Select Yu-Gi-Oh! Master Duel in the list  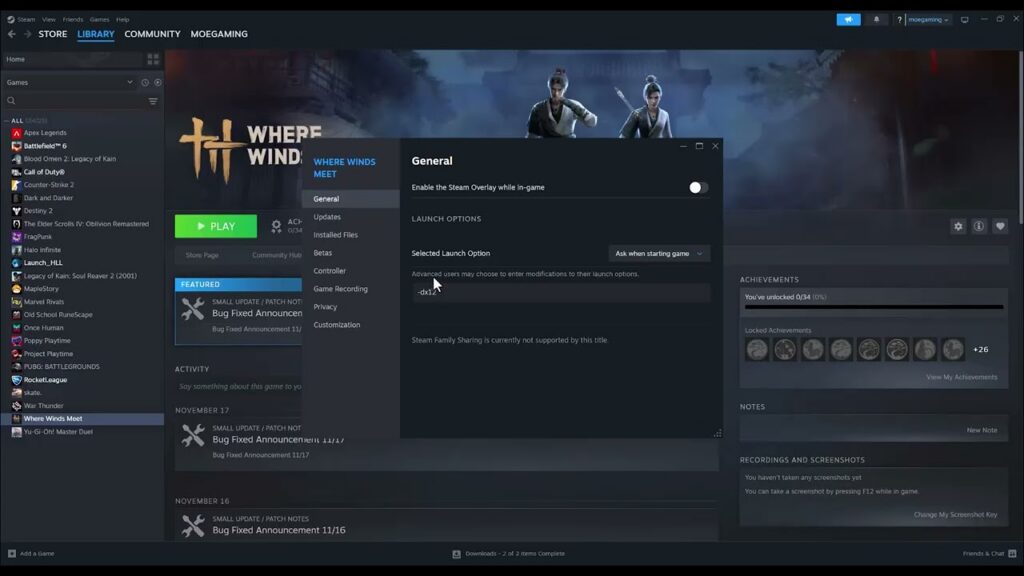57,432
